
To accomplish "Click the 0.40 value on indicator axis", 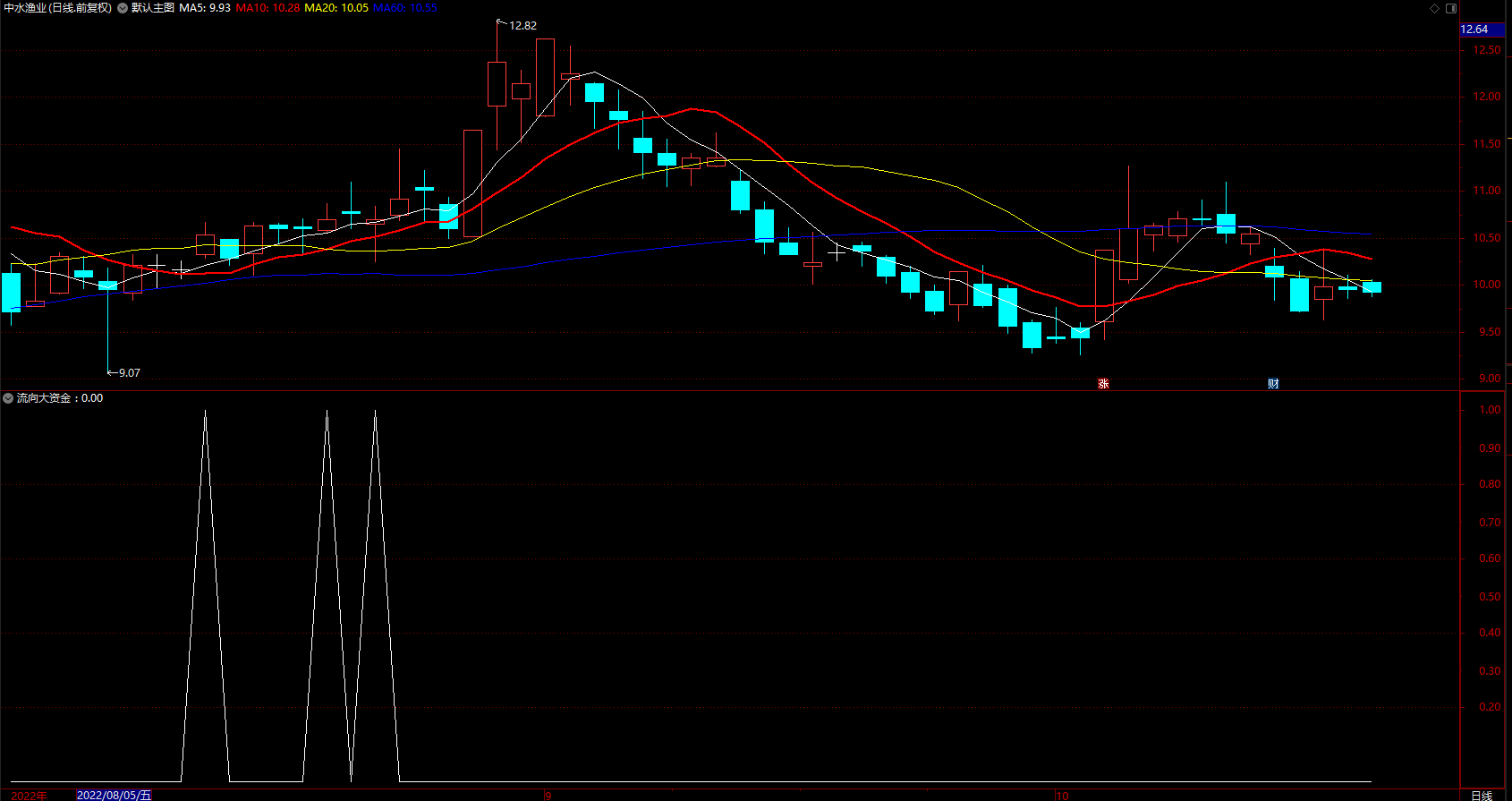I will (1490, 633).
